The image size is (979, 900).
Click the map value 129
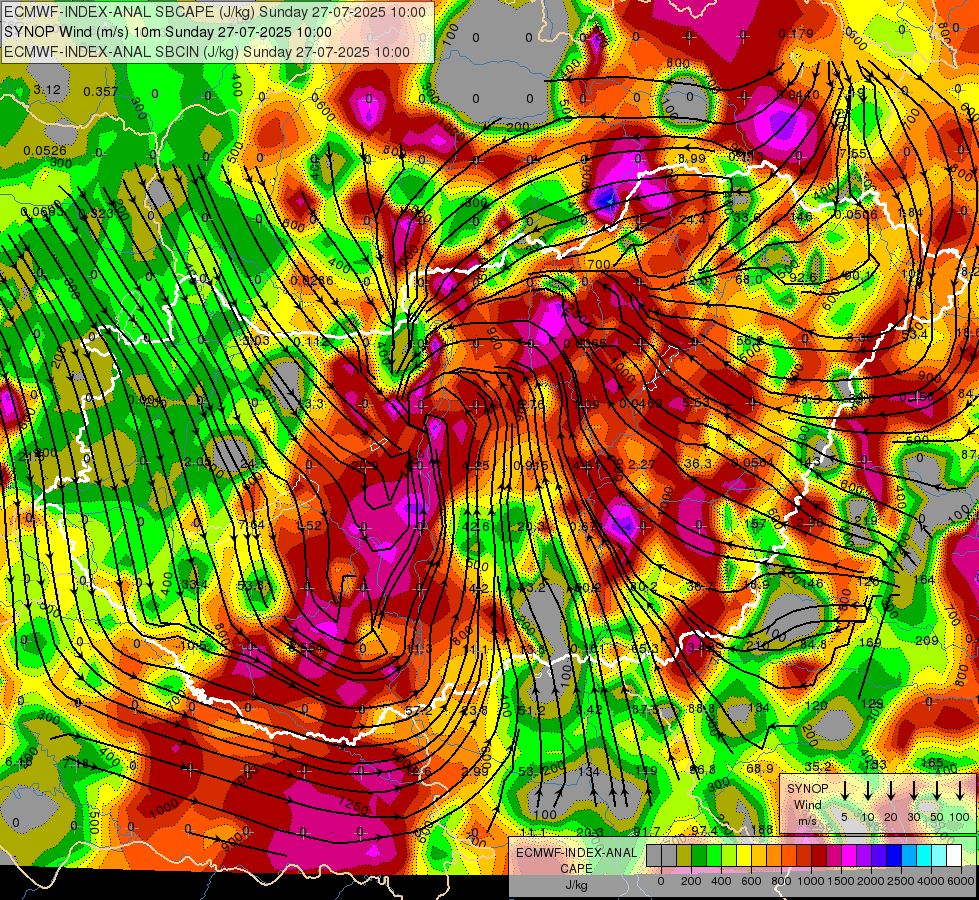click(872, 704)
